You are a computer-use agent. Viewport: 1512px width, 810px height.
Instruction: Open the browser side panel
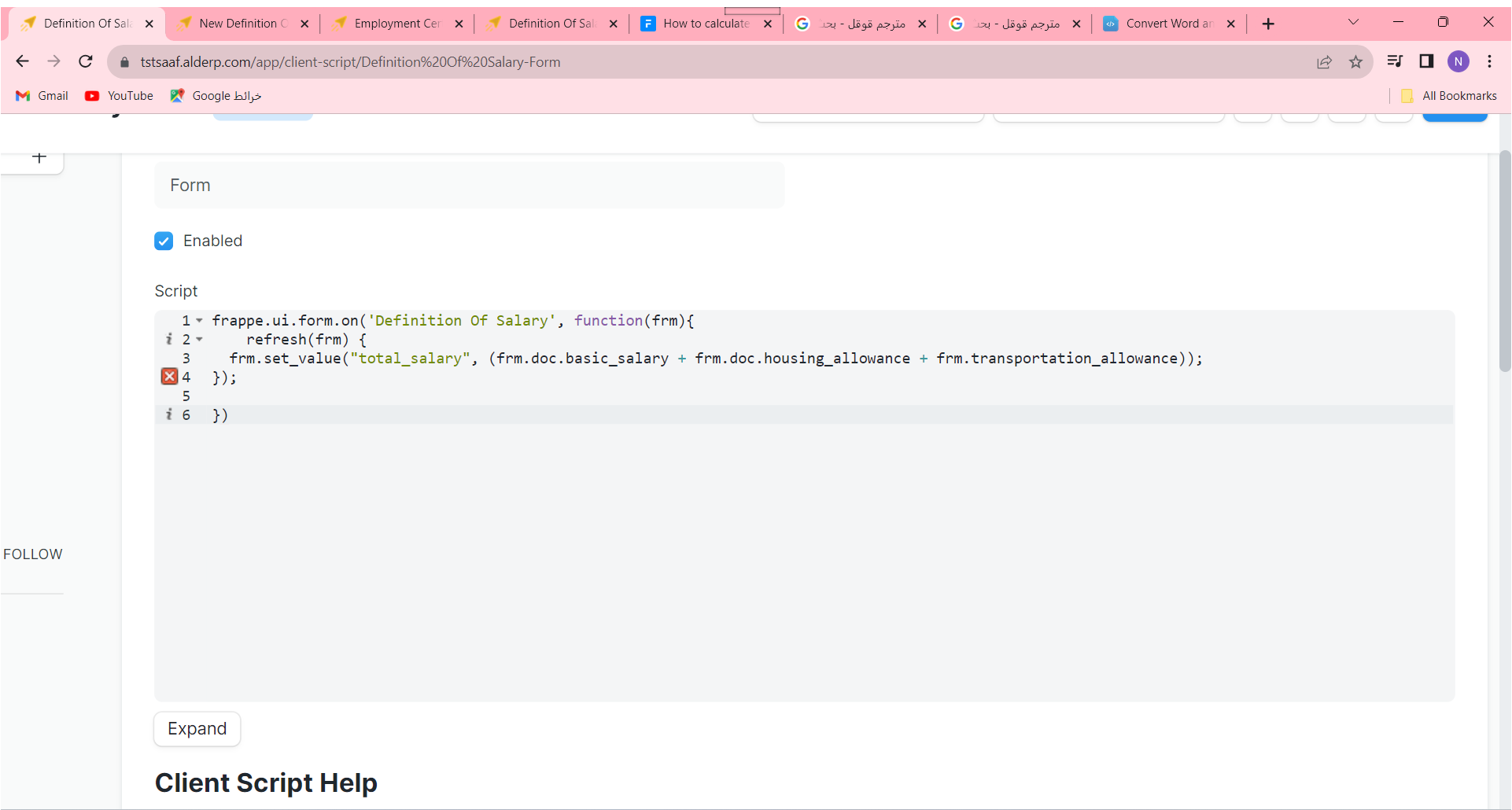point(1426,61)
